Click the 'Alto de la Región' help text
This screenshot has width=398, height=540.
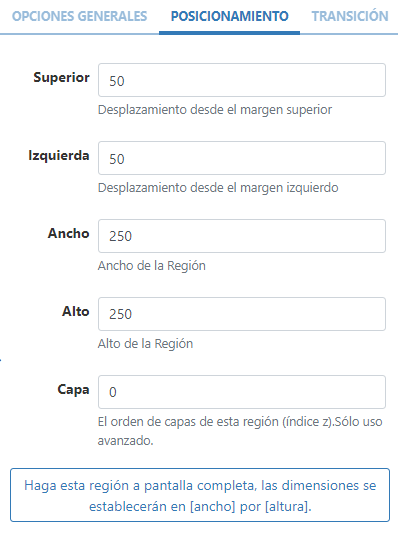[x=145, y=344]
